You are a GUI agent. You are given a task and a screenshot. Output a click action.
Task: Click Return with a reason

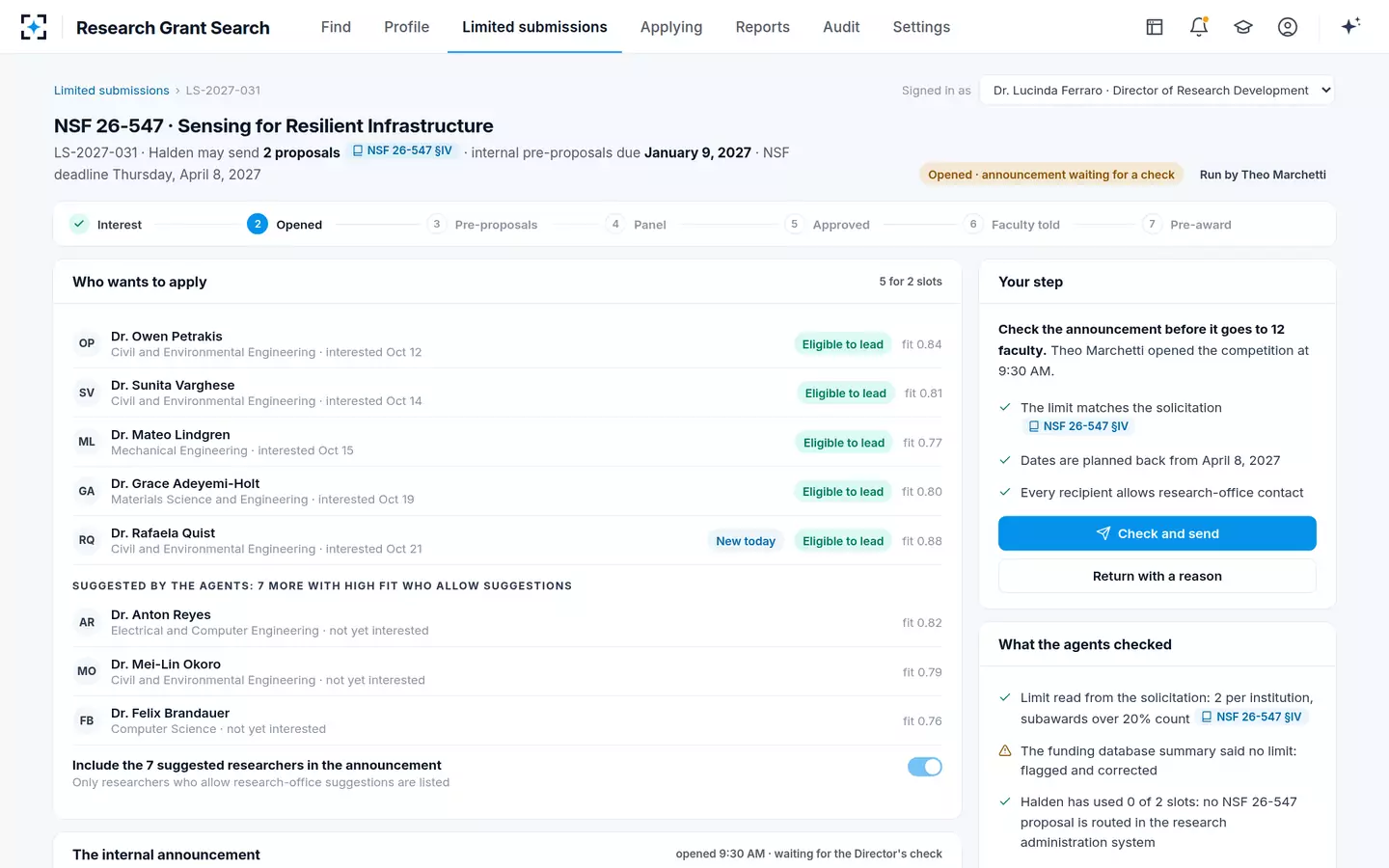(1157, 576)
